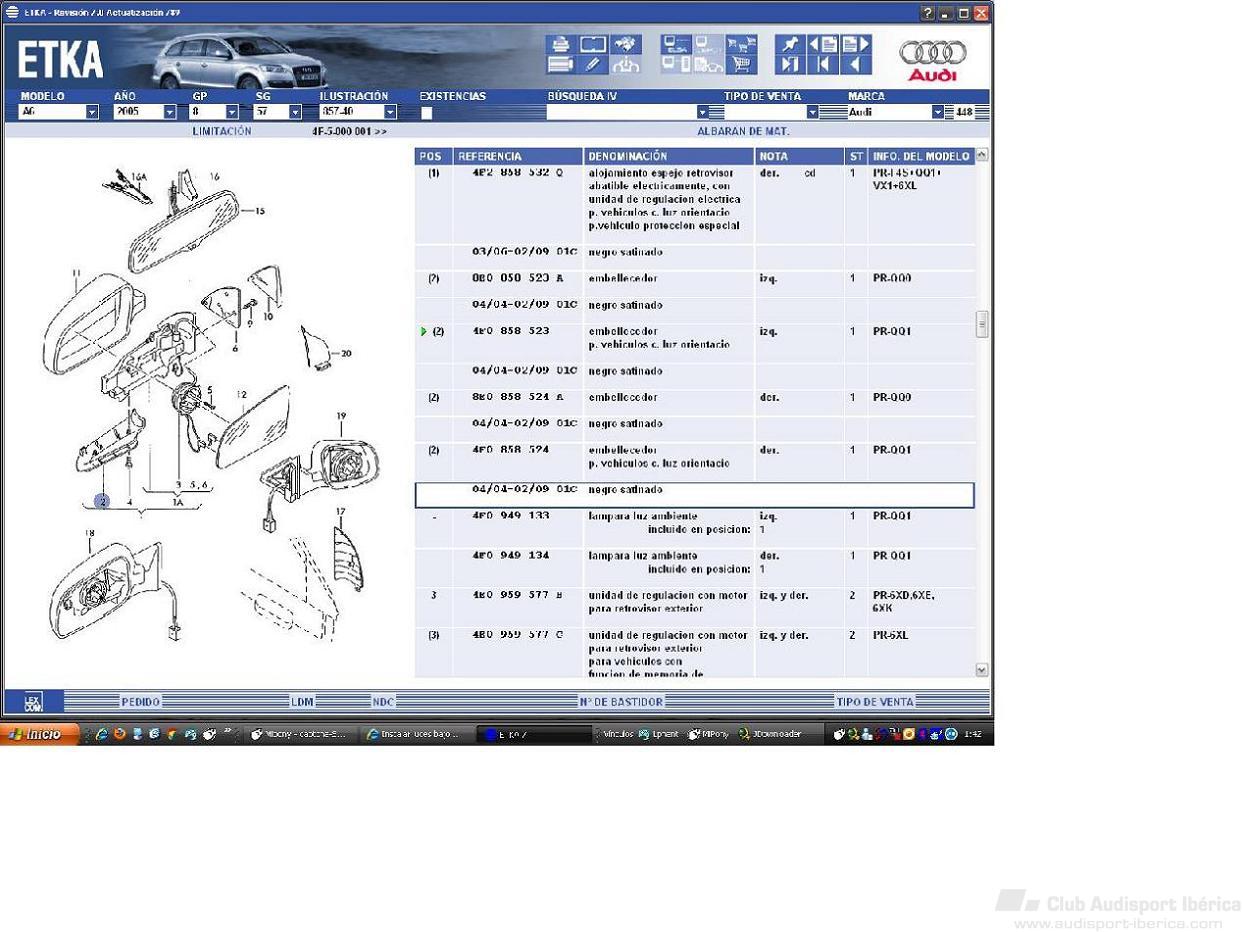Open the Marca dropdown
The width and height of the screenshot is (1243, 932).
(x=937, y=112)
